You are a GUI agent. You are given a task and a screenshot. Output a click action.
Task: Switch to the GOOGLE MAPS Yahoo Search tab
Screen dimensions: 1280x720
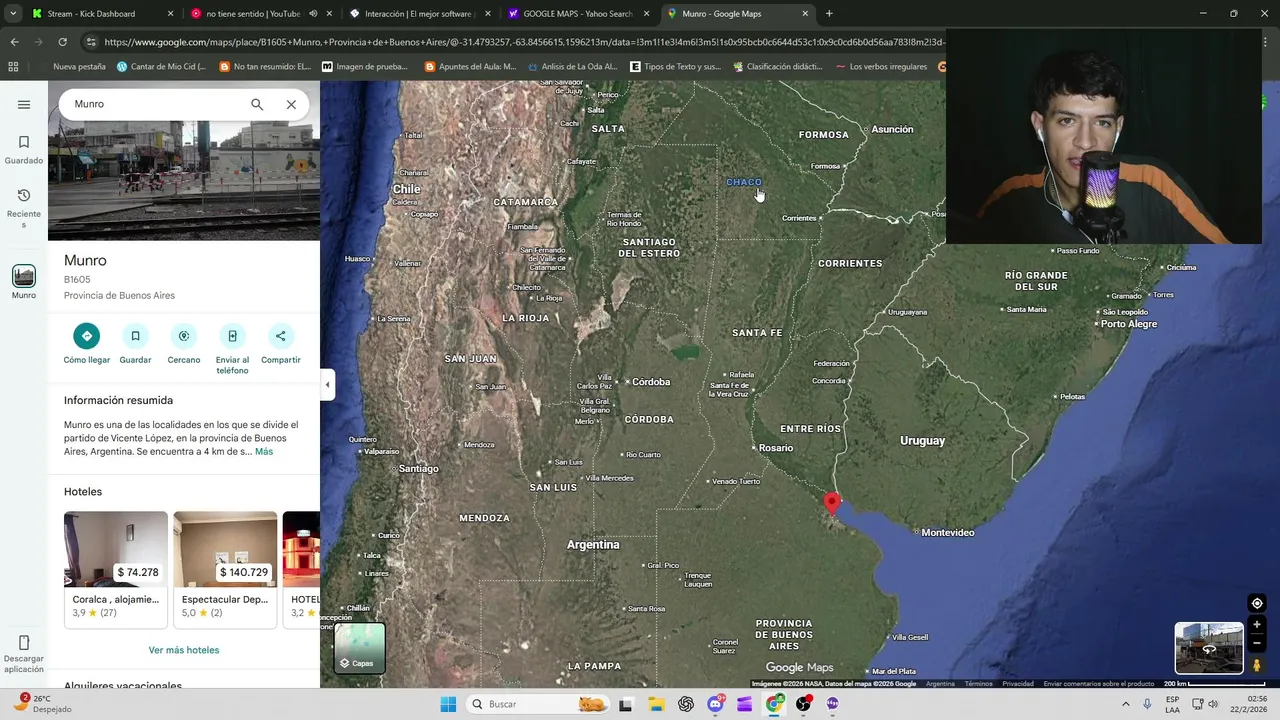pyautogui.click(x=577, y=14)
